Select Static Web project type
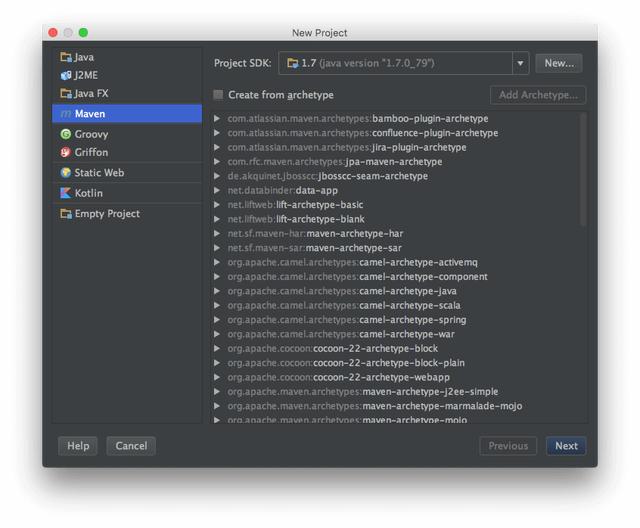 coord(127,173)
